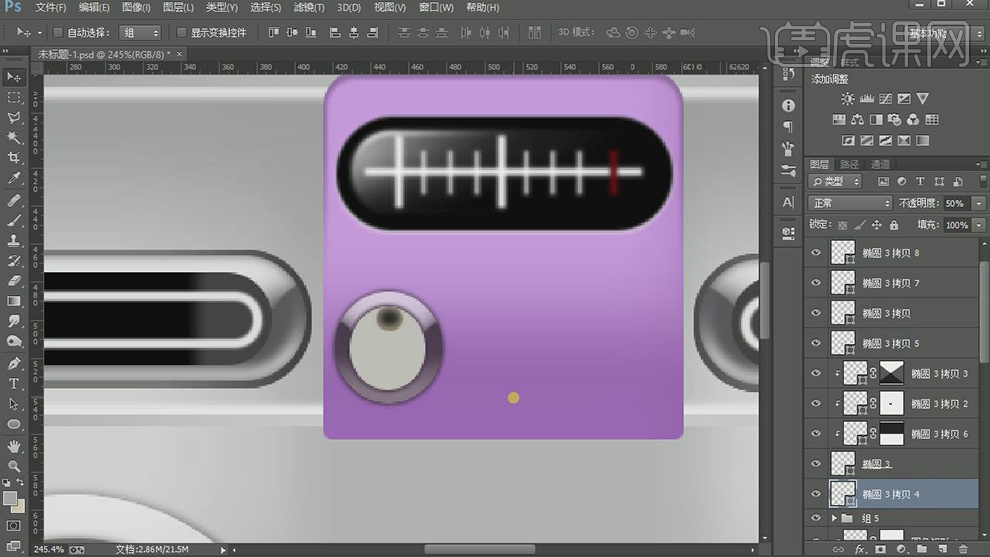
Task: Select the Gradient tool
Action: [13, 301]
